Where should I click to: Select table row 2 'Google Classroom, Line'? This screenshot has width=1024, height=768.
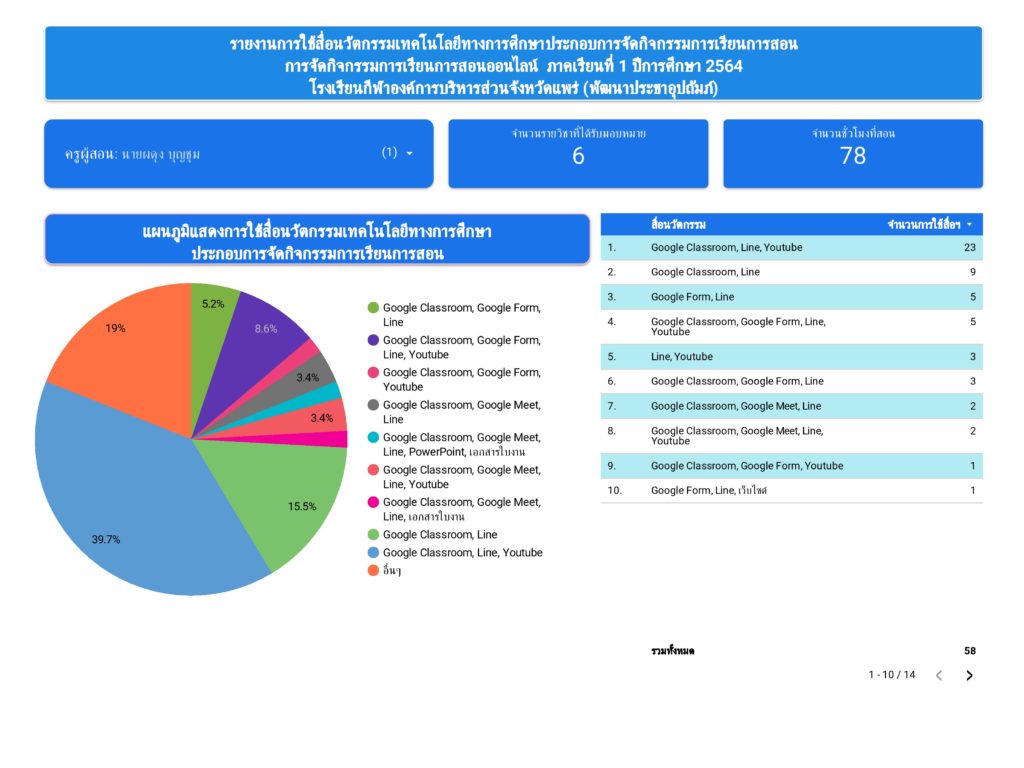point(792,272)
